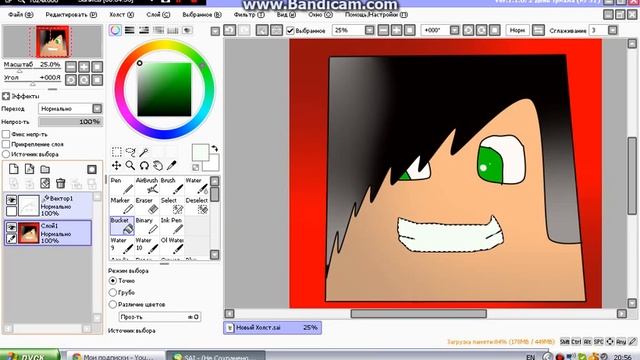640x360 pixels.
Task: Pick the Oil Water brush
Action: pyautogui.click(x=172, y=245)
